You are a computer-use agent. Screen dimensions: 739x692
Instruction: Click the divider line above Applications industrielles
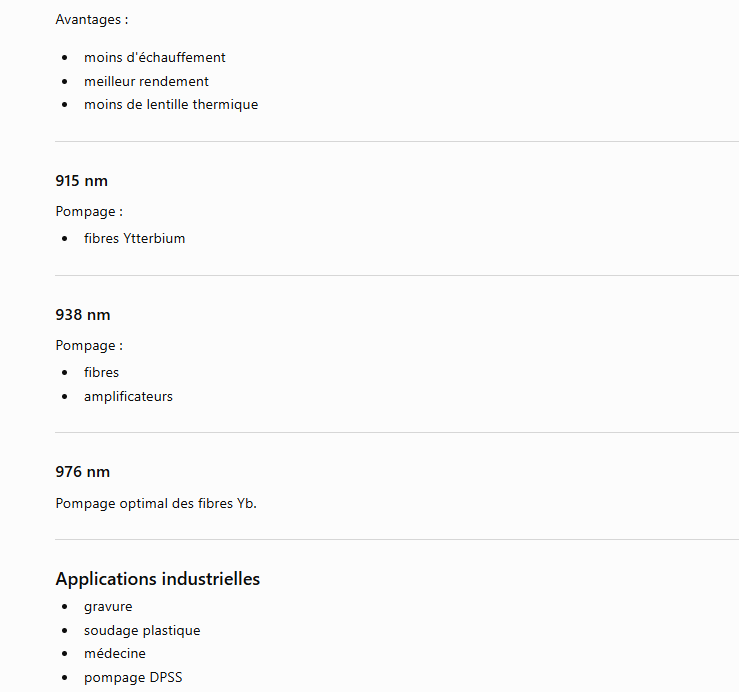(x=397, y=540)
